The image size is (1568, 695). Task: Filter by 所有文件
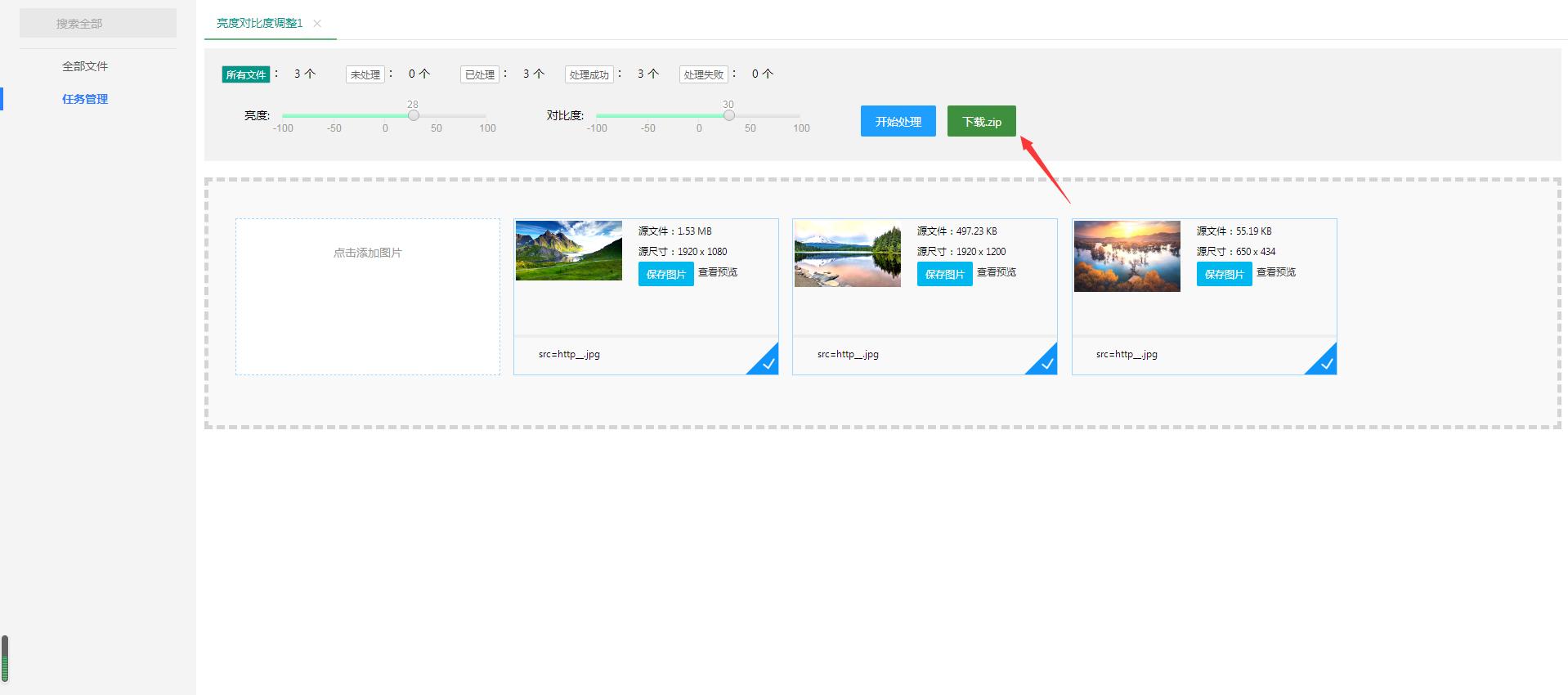pyautogui.click(x=246, y=74)
